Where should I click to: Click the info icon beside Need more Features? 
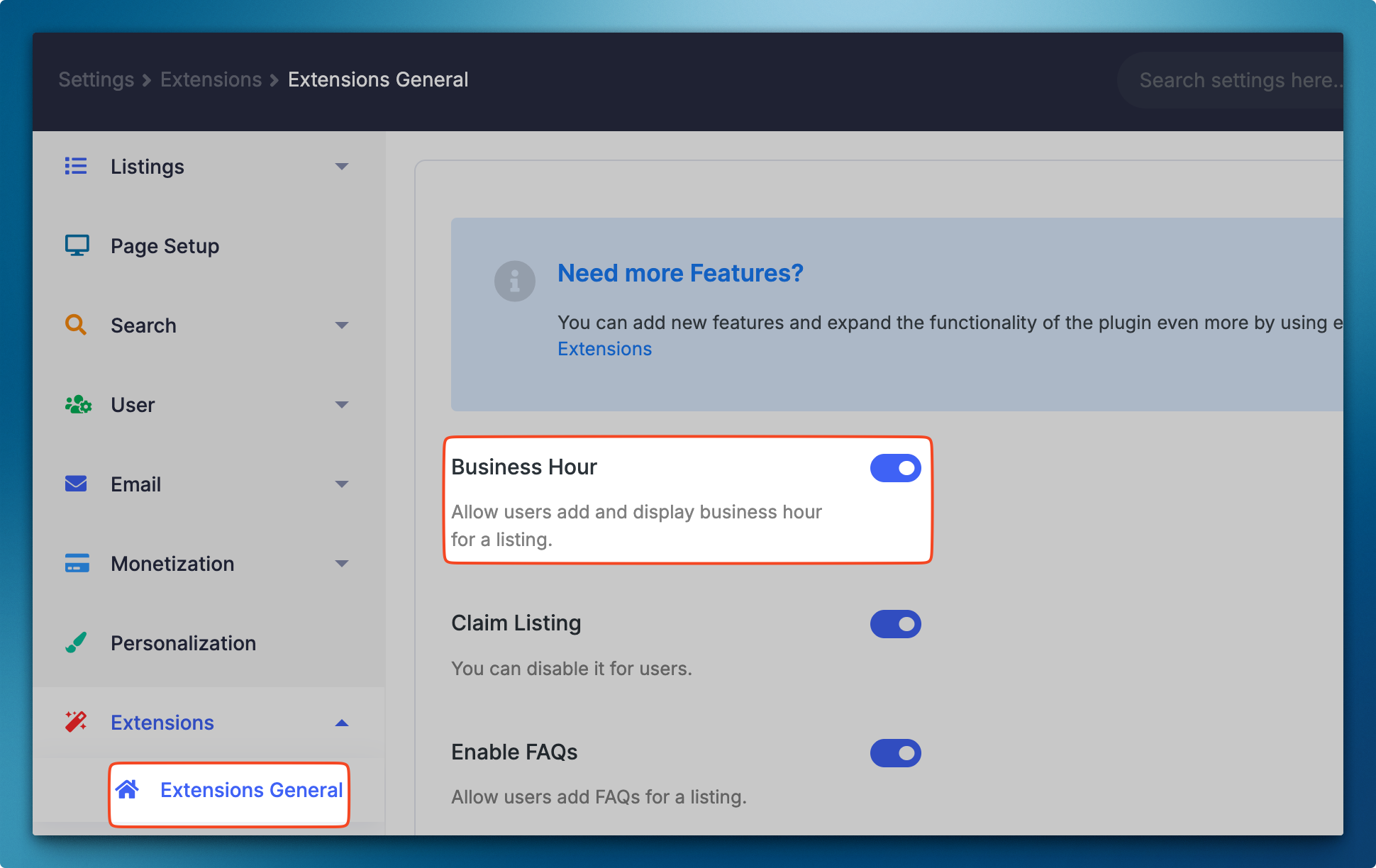tap(514, 282)
